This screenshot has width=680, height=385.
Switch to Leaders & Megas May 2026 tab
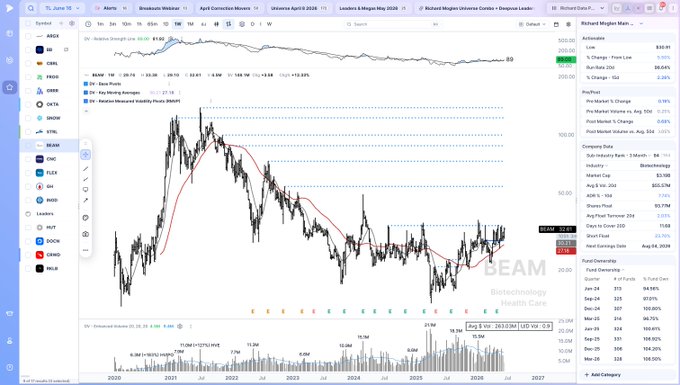(x=373, y=8)
